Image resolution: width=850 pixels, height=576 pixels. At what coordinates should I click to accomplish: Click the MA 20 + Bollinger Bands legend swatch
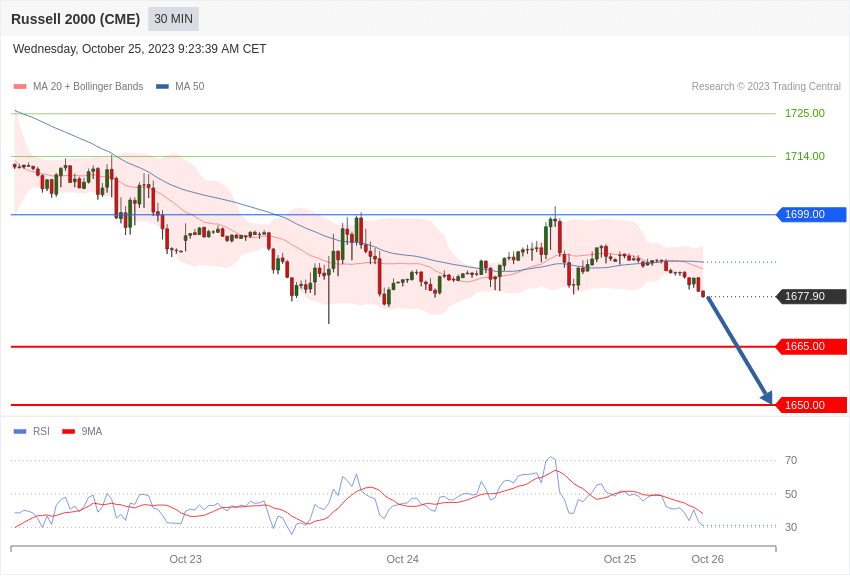point(20,87)
